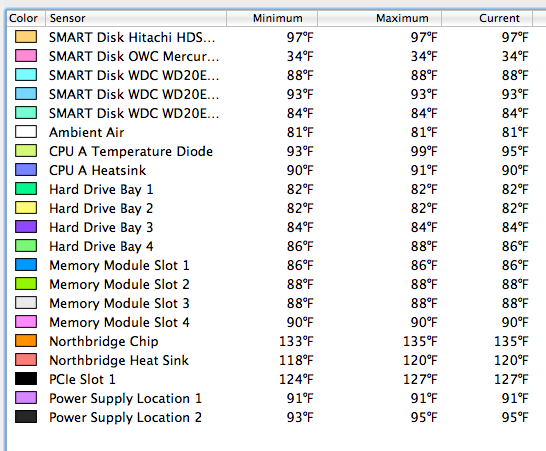Screen dimensions: 546x451
Task: Select Power Supply Location 2 sensor name
Action: (125, 418)
